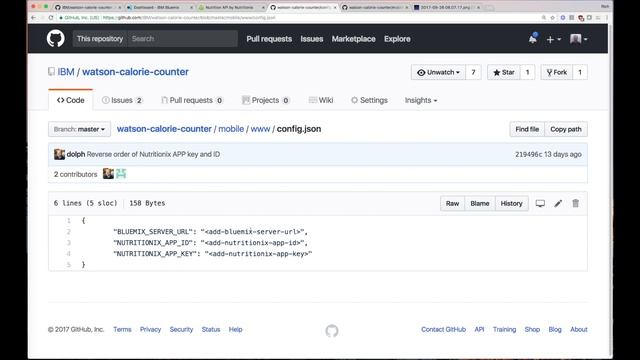The height and width of the screenshot is (360, 640).
Task: Open Pull requests in top navigation
Action: (x=269, y=39)
